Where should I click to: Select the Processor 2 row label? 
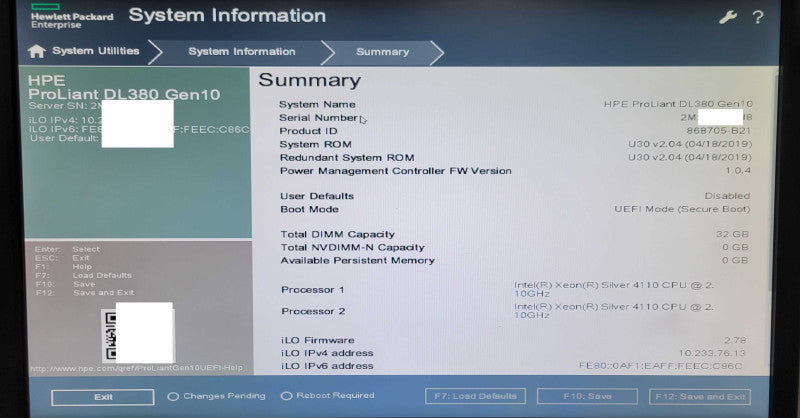(313, 311)
